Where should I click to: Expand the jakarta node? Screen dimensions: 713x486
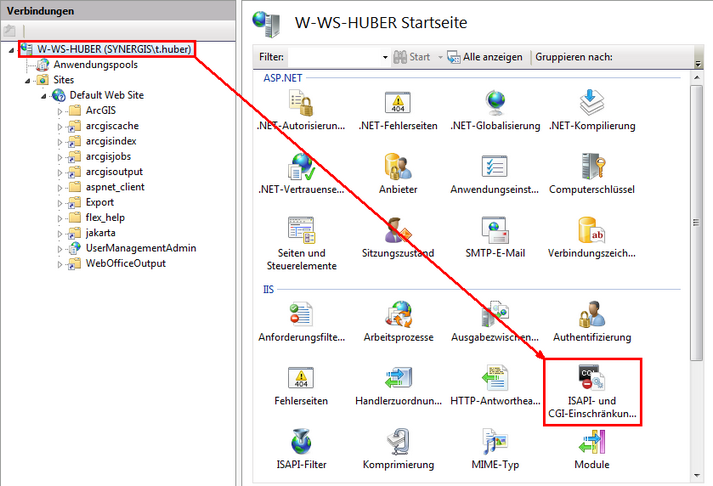coord(60,233)
